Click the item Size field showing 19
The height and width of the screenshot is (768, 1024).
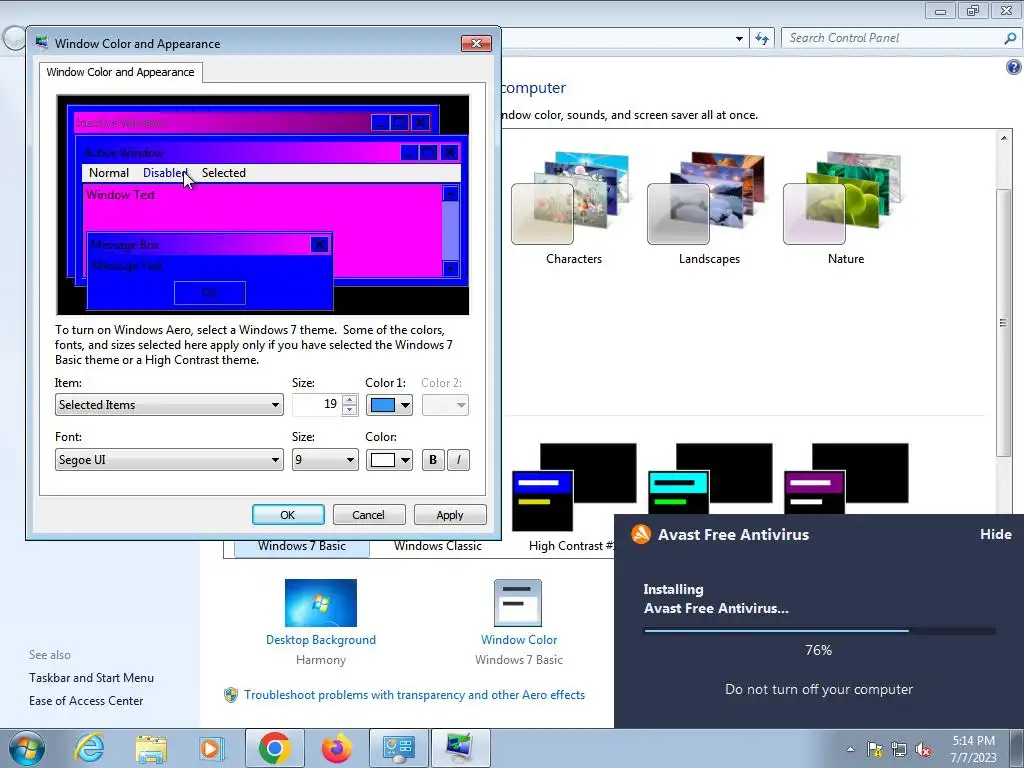tap(317, 405)
